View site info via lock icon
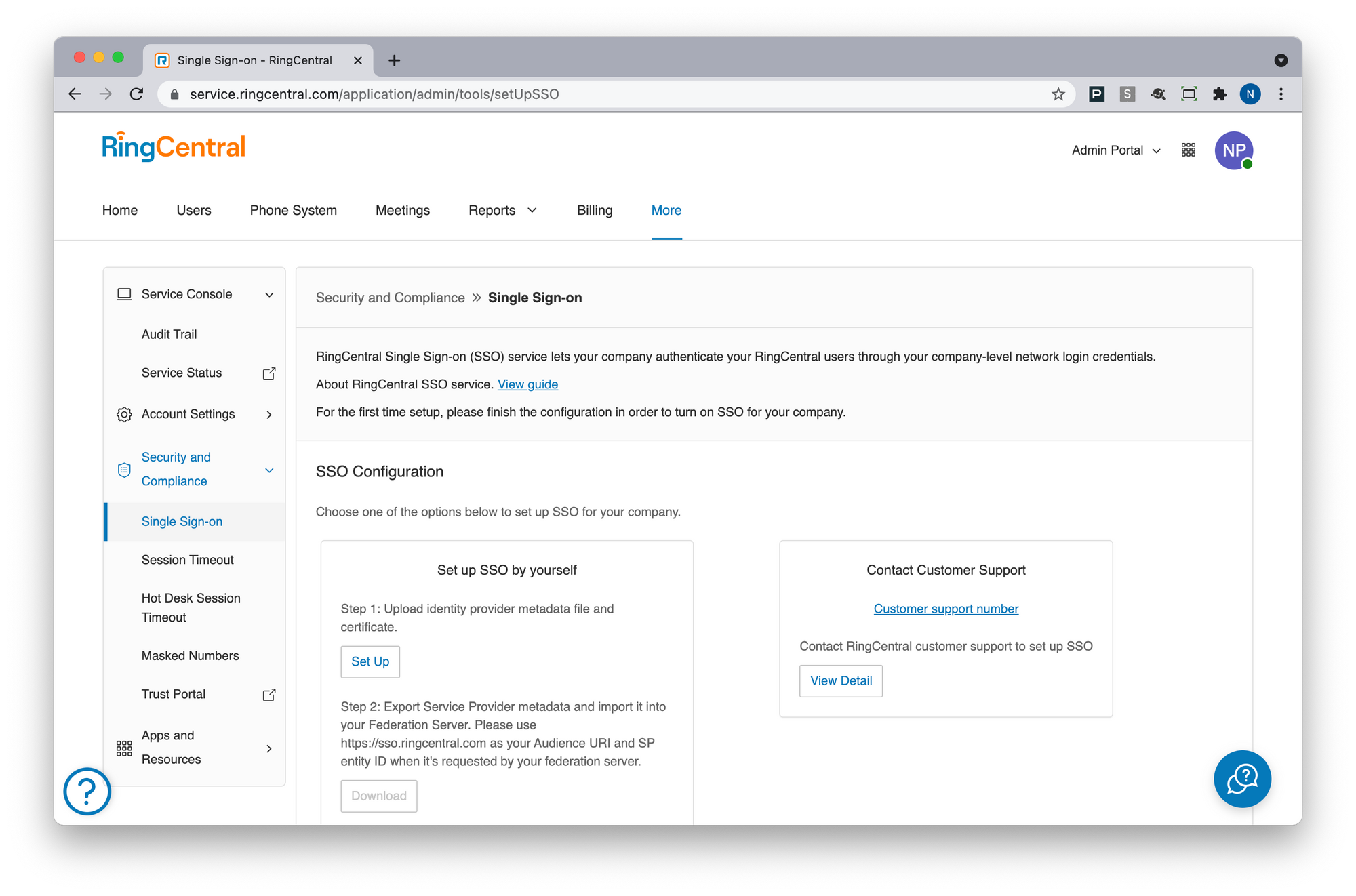Viewport: 1356px width, 896px height. coord(174,94)
